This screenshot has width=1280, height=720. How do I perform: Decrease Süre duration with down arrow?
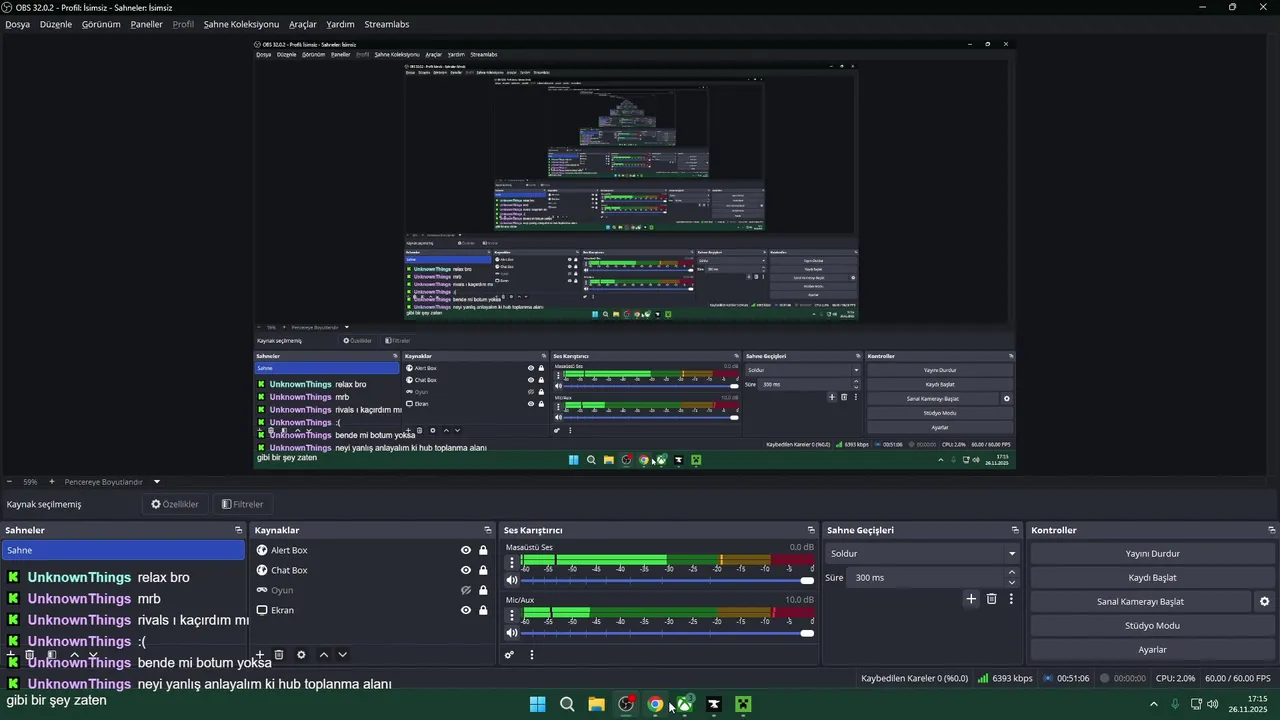pos(1012,582)
